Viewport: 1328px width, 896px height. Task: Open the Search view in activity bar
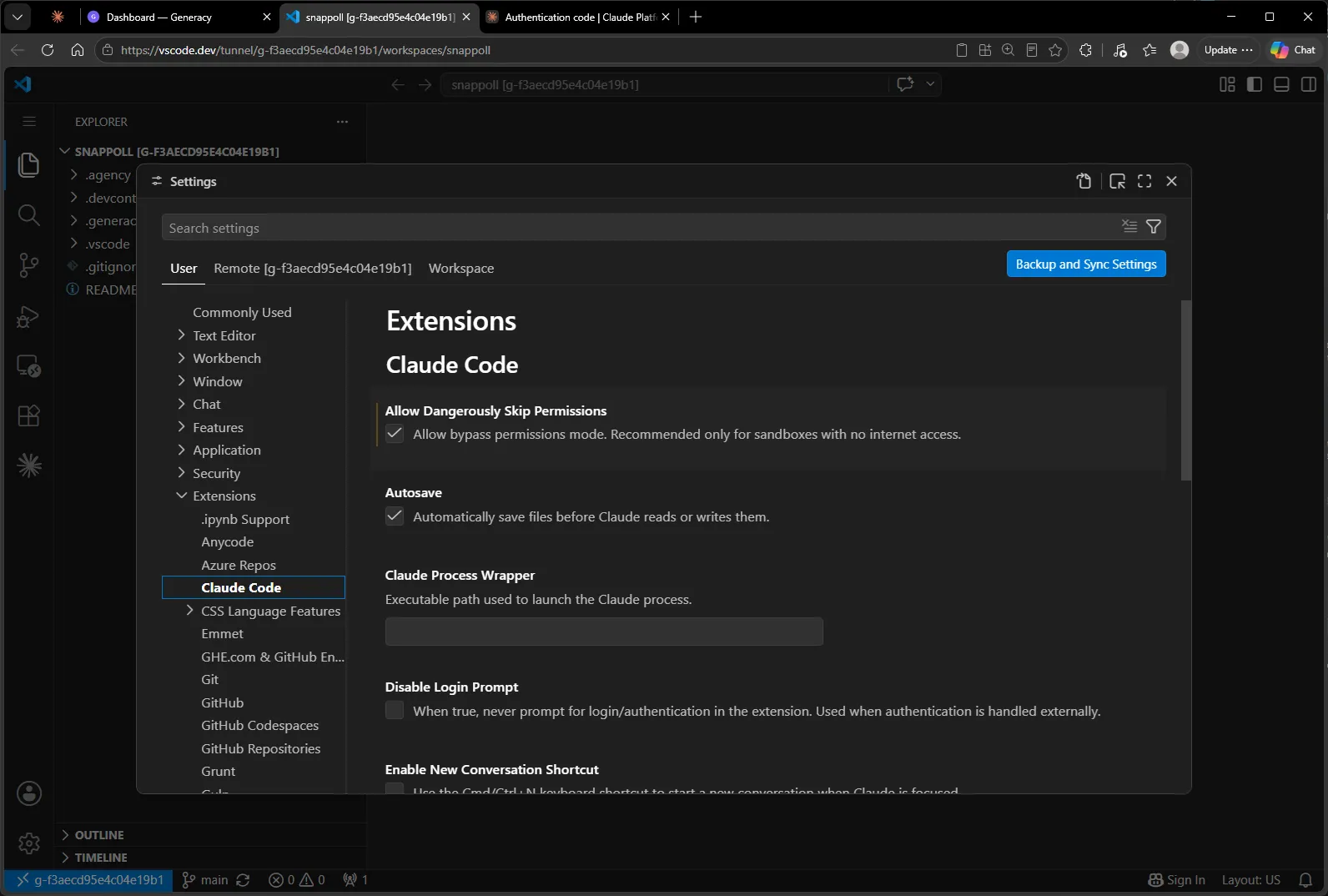(29, 215)
